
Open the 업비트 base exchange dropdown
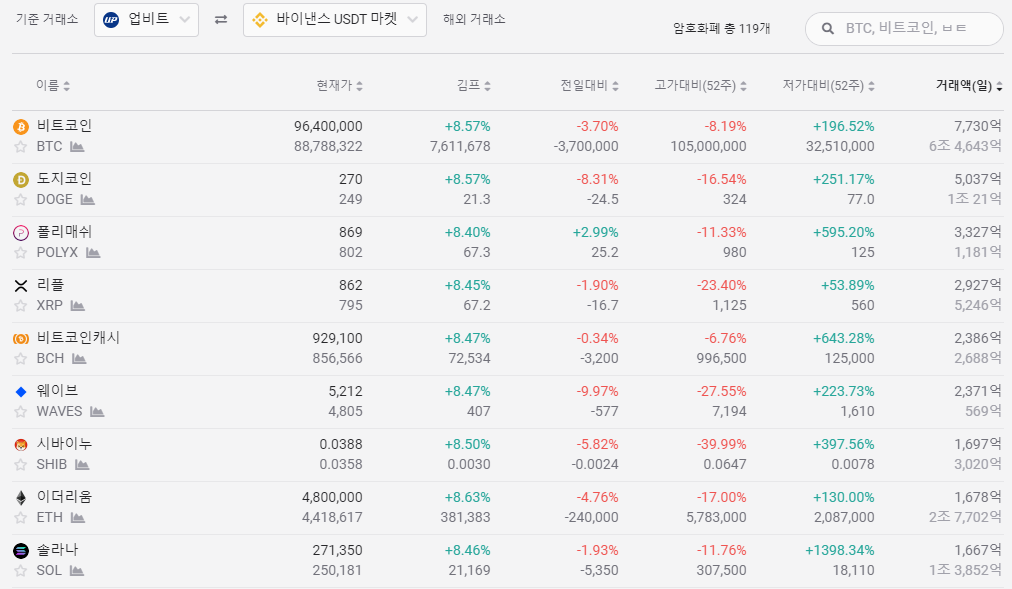146,20
